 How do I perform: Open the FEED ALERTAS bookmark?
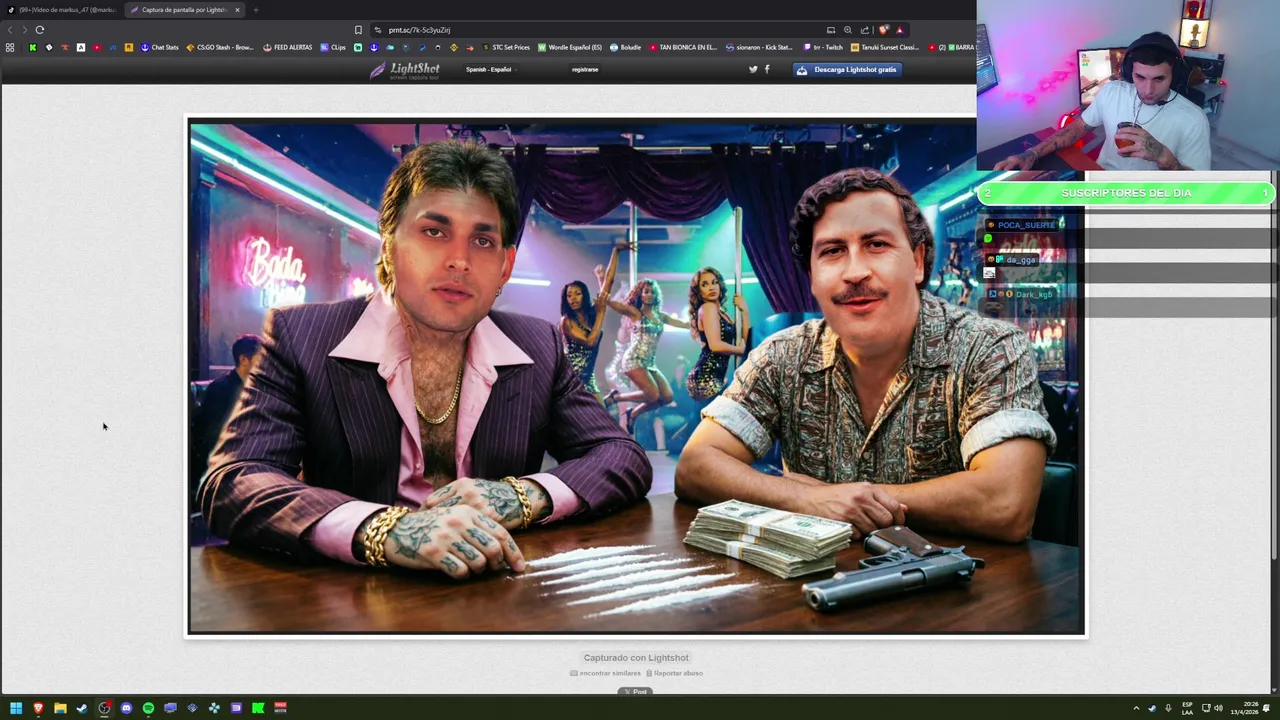[288, 47]
